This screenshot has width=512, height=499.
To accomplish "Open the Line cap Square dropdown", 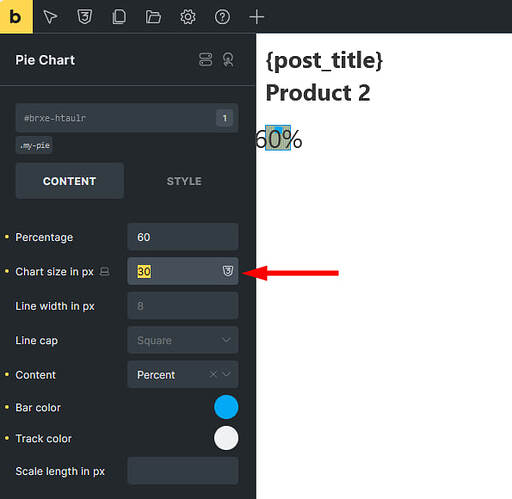I will [x=183, y=340].
